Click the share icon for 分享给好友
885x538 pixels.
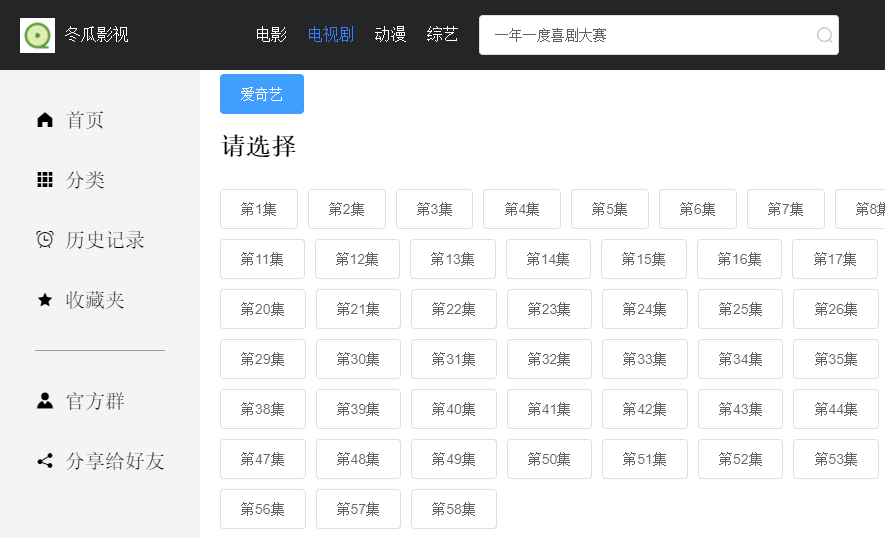coord(45,461)
